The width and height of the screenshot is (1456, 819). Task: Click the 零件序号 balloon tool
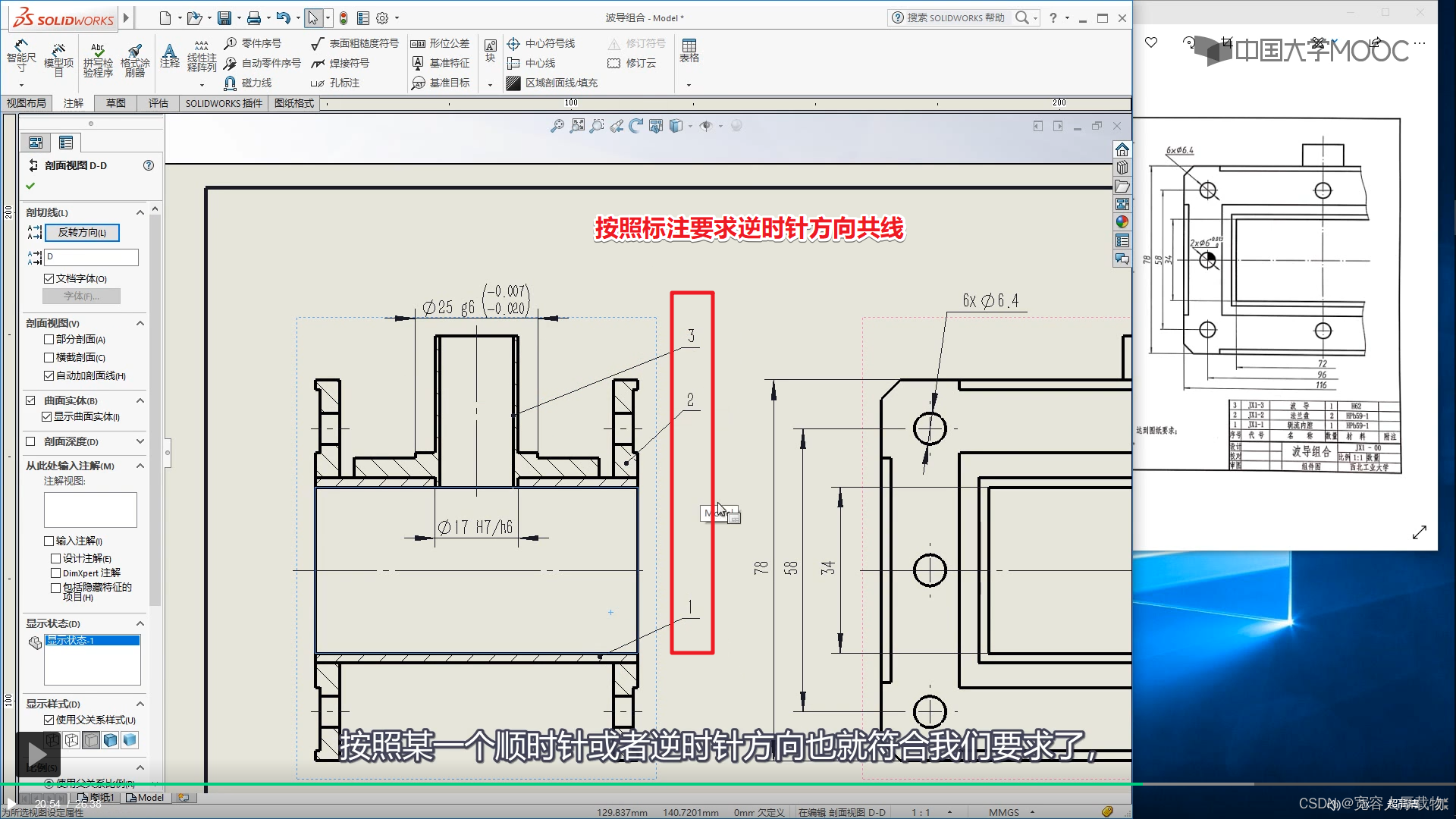pyautogui.click(x=253, y=43)
